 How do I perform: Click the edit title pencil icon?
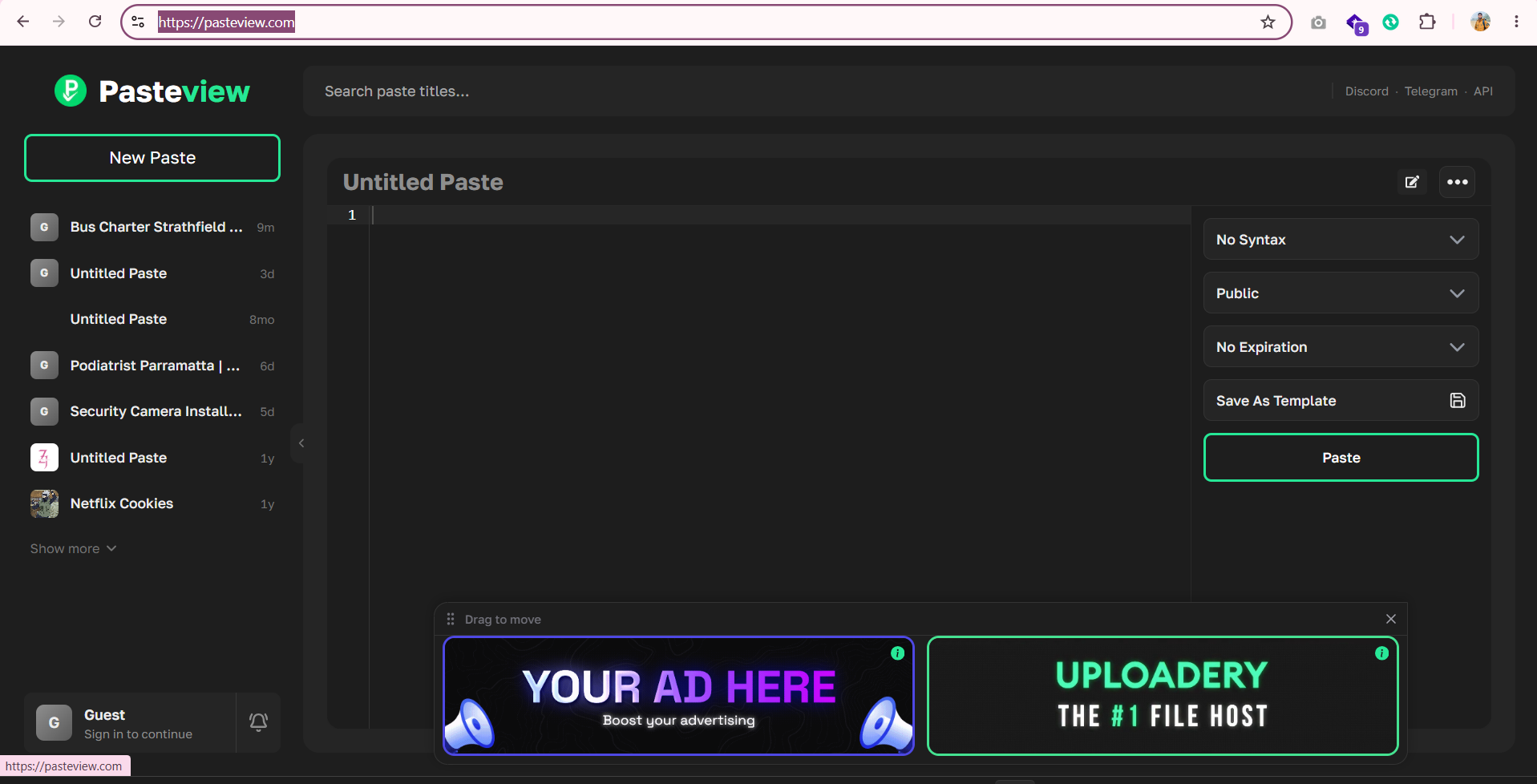tap(1412, 182)
